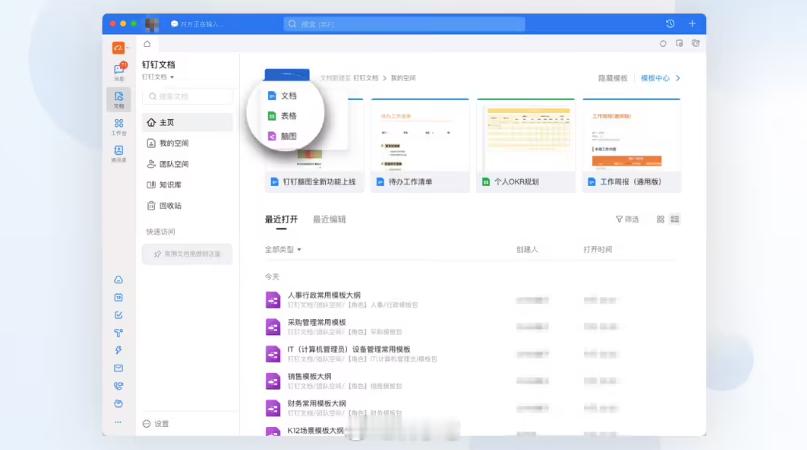Choose 脑图 in the new menu
807x450 pixels.
pyautogui.click(x=283, y=136)
